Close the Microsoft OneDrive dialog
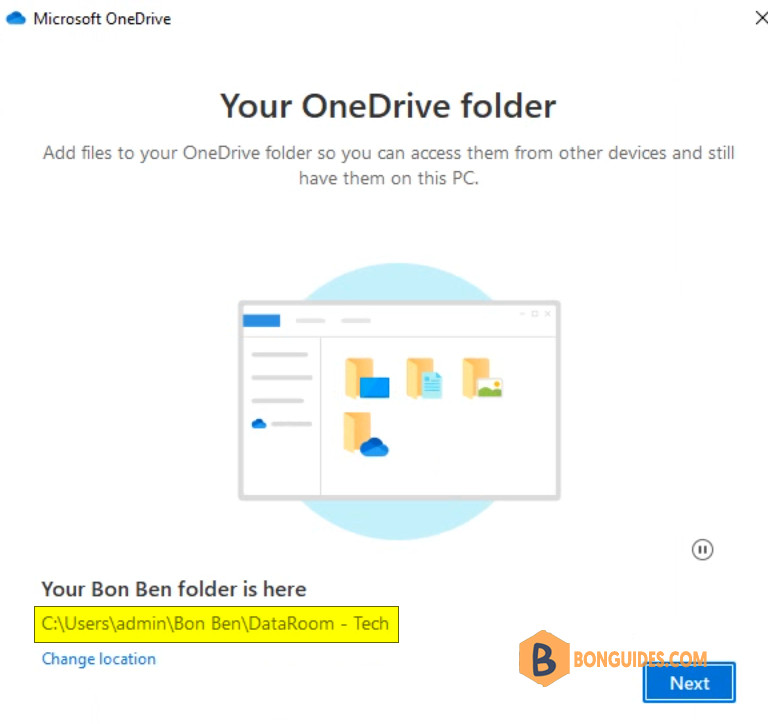Screen dimensions: 768x724 tap(761, 18)
